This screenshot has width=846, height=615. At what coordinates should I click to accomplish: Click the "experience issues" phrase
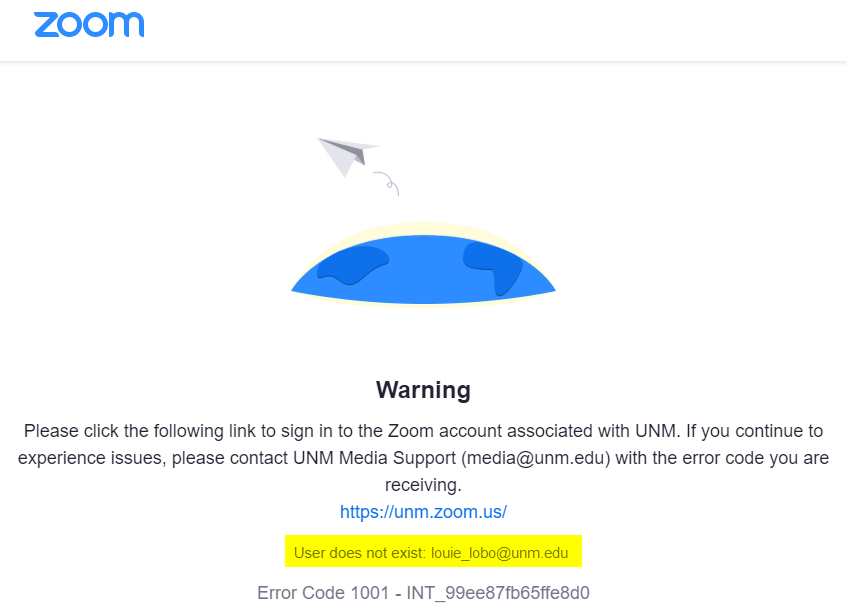(x=84, y=459)
